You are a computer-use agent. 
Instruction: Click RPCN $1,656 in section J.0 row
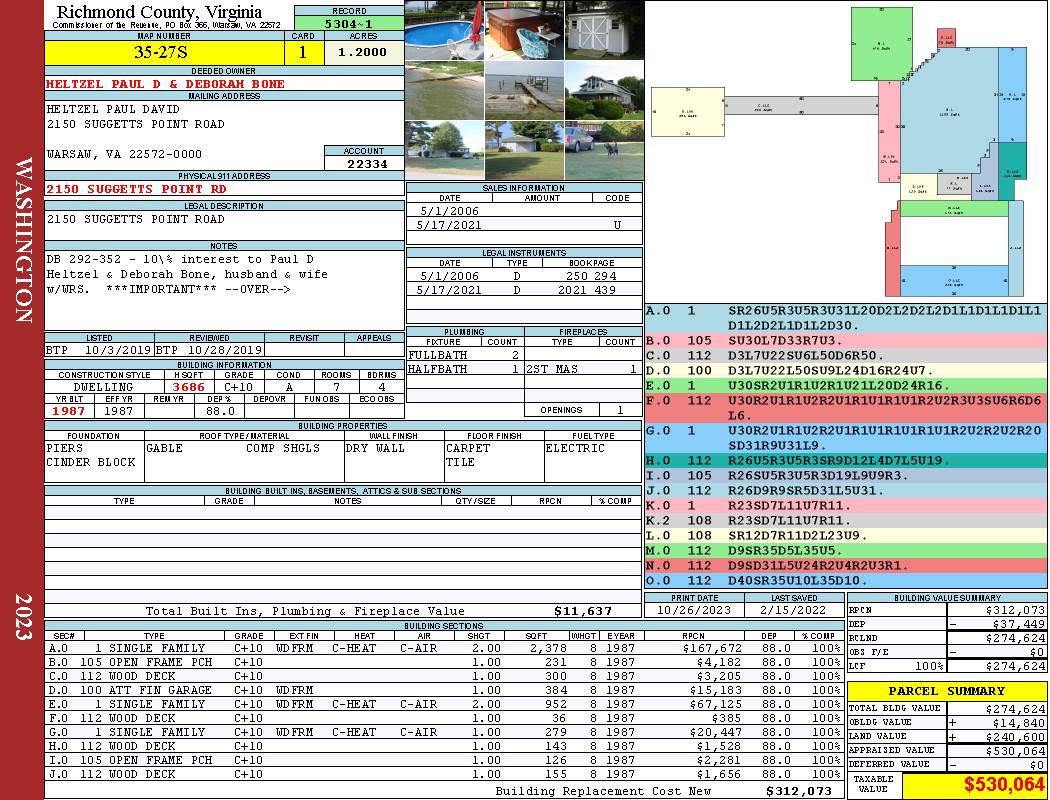719,774
